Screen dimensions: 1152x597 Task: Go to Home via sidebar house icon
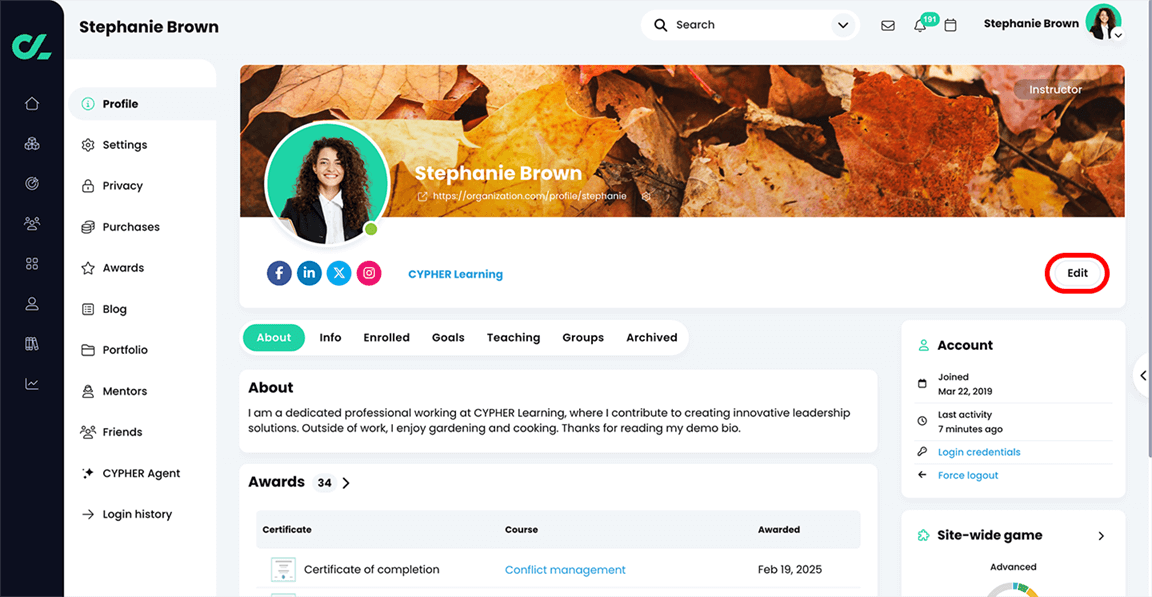[32, 104]
